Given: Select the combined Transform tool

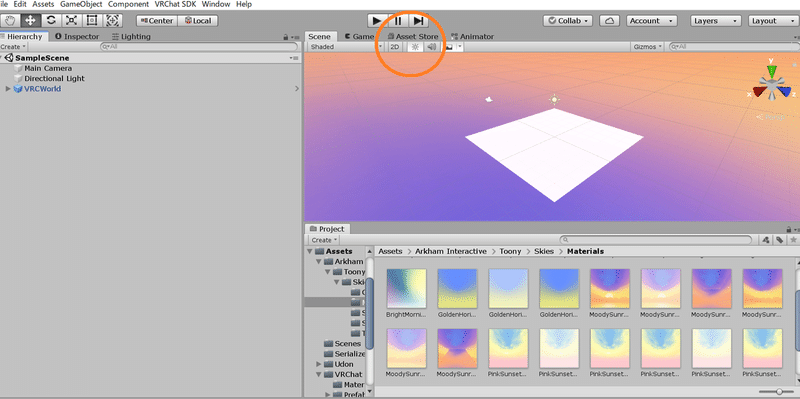Looking at the screenshot, I should click(x=112, y=21).
